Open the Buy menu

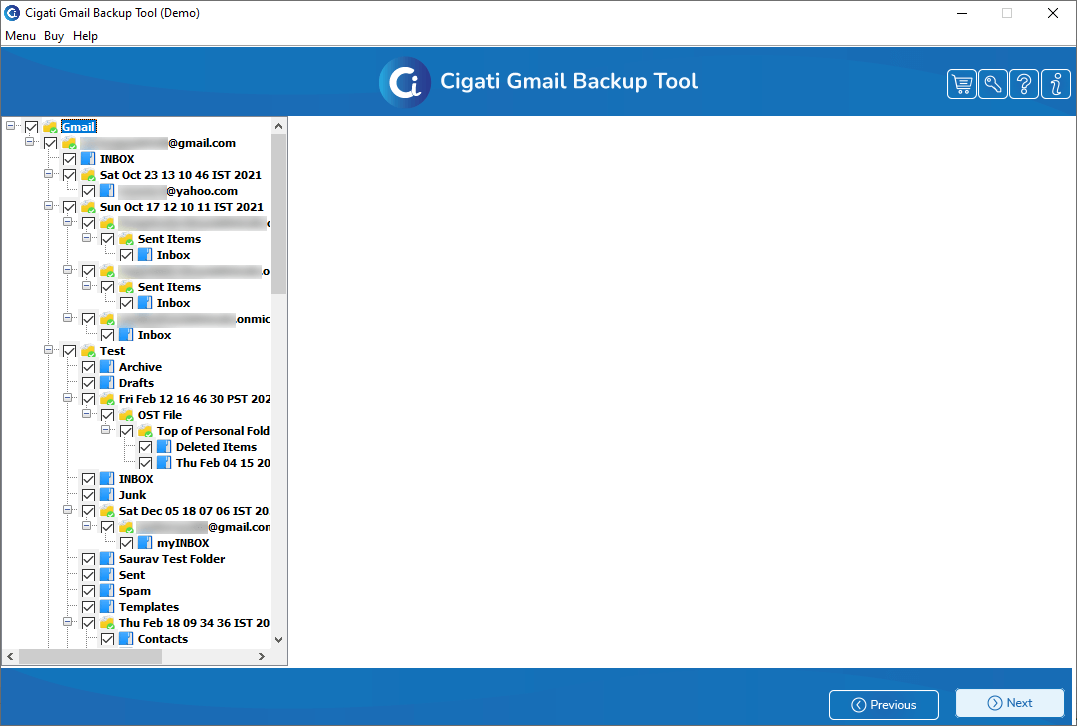point(54,36)
